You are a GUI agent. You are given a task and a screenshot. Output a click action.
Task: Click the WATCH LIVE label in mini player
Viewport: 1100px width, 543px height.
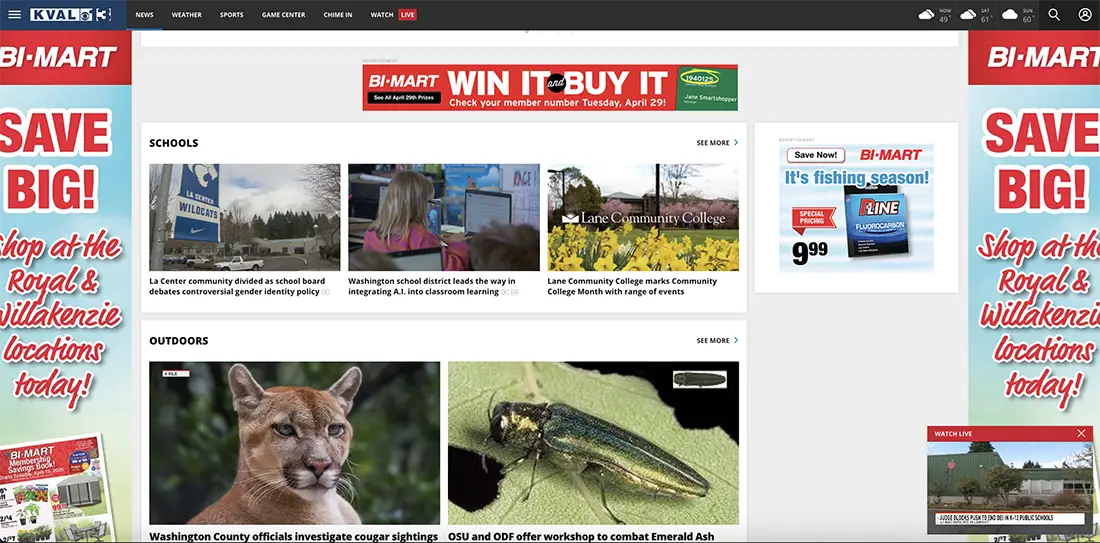coord(953,434)
